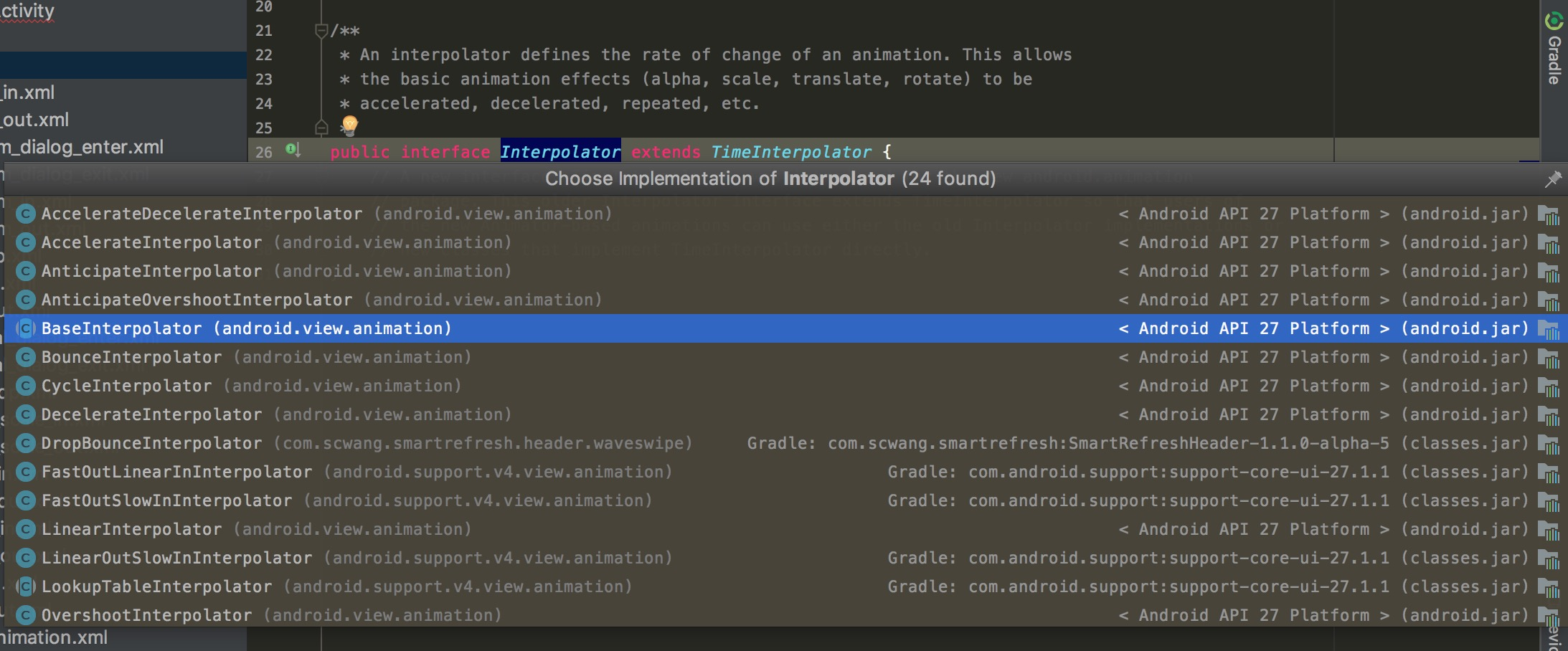Click the implemented-interface gutter icon on line 26
The width and height of the screenshot is (1568, 651).
[x=293, y=150]
